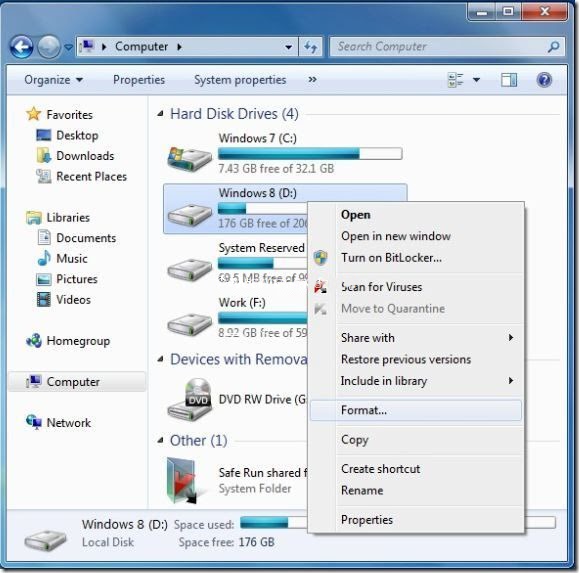Click the Forward navigation arrow button
Viewport: 579px width, 573px height.
pos(49,47)
